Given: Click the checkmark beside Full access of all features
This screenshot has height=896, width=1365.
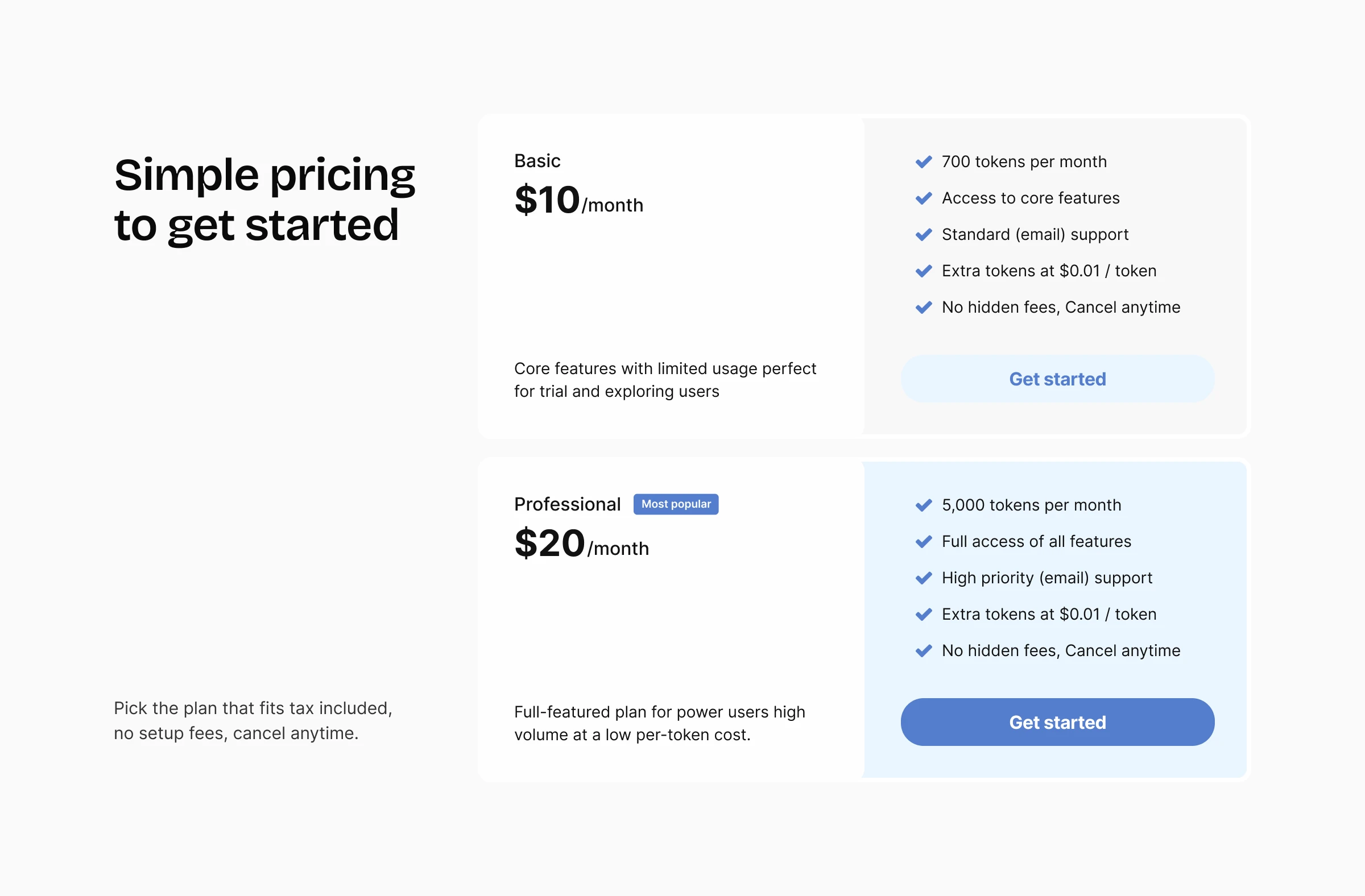Looking at the screenshot, I should point(924,541).
